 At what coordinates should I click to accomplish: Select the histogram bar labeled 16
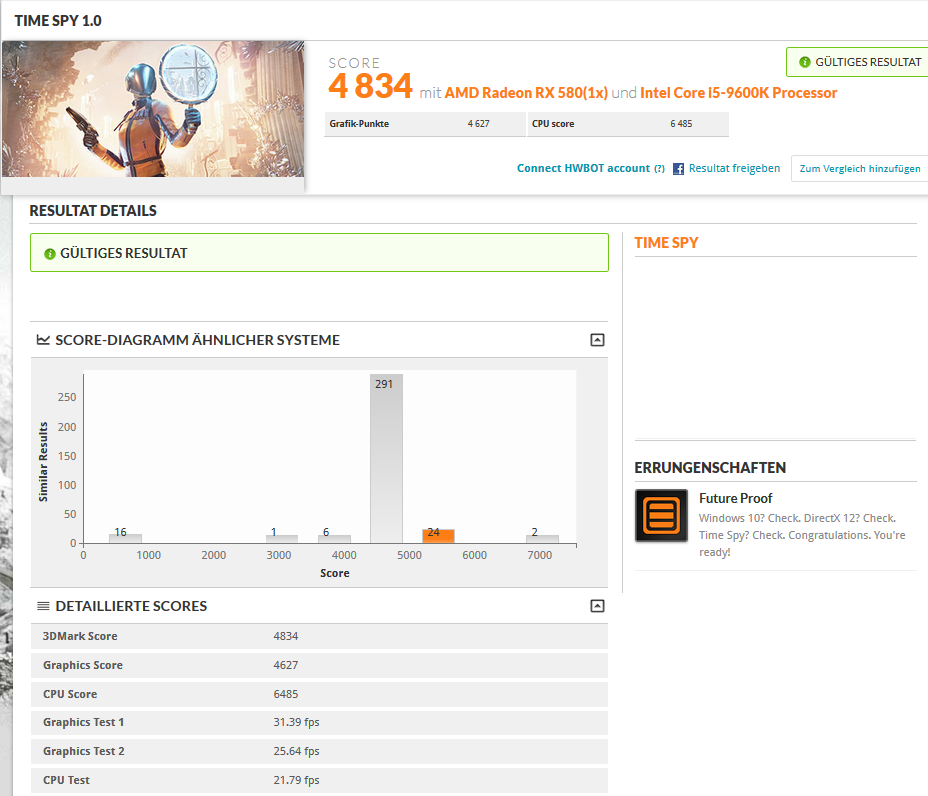125,539
